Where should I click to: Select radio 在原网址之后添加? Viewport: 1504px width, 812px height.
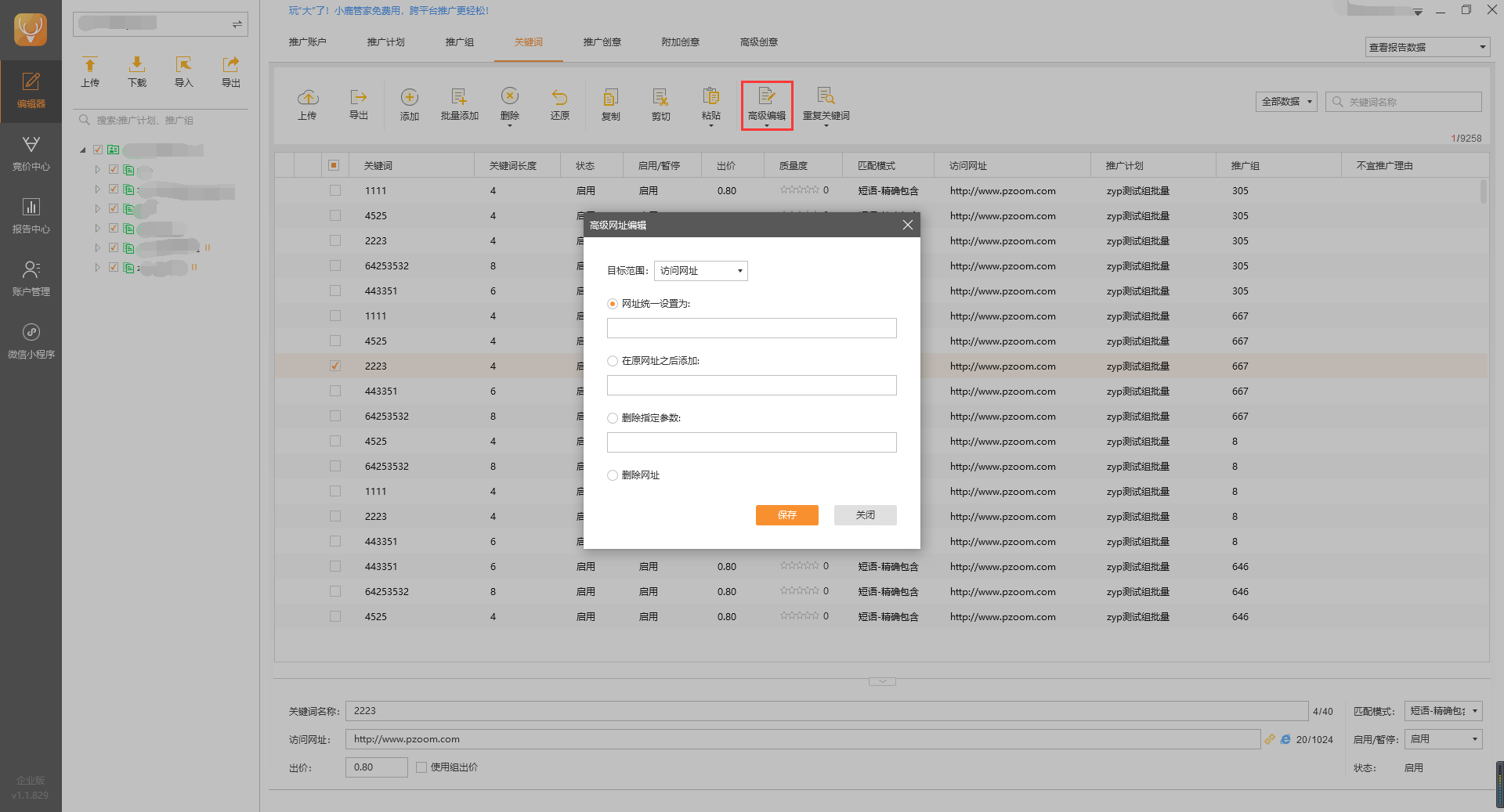[613, 361]
